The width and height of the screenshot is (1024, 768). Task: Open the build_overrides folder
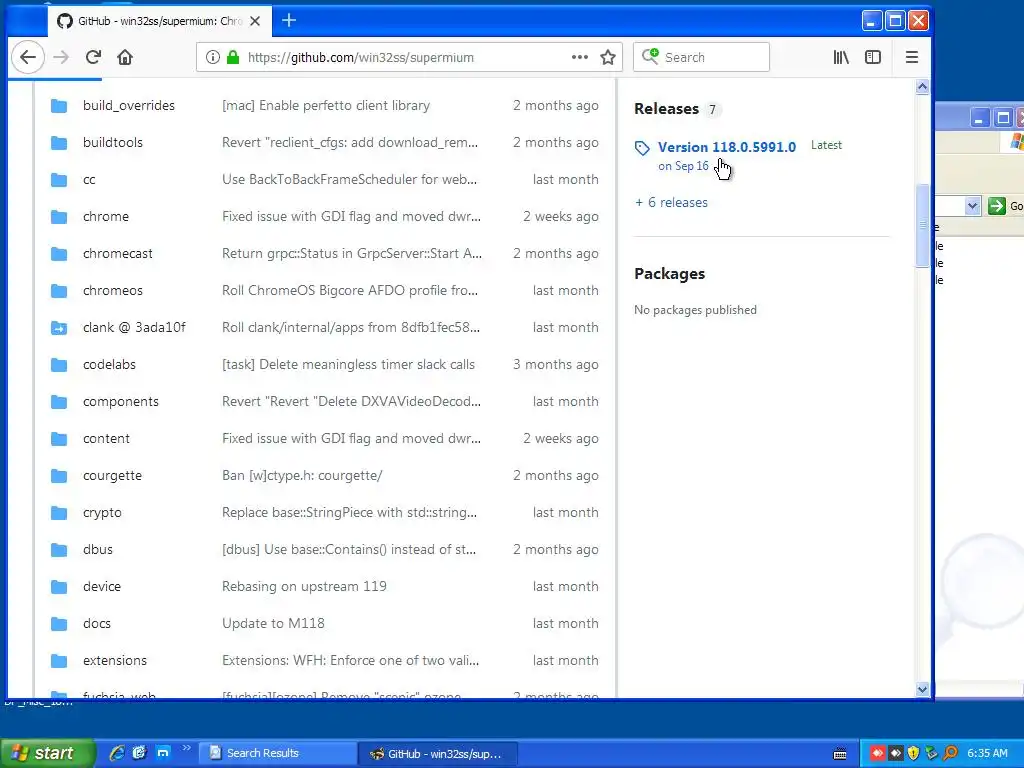pyautogui.click(x=129, y=106)
